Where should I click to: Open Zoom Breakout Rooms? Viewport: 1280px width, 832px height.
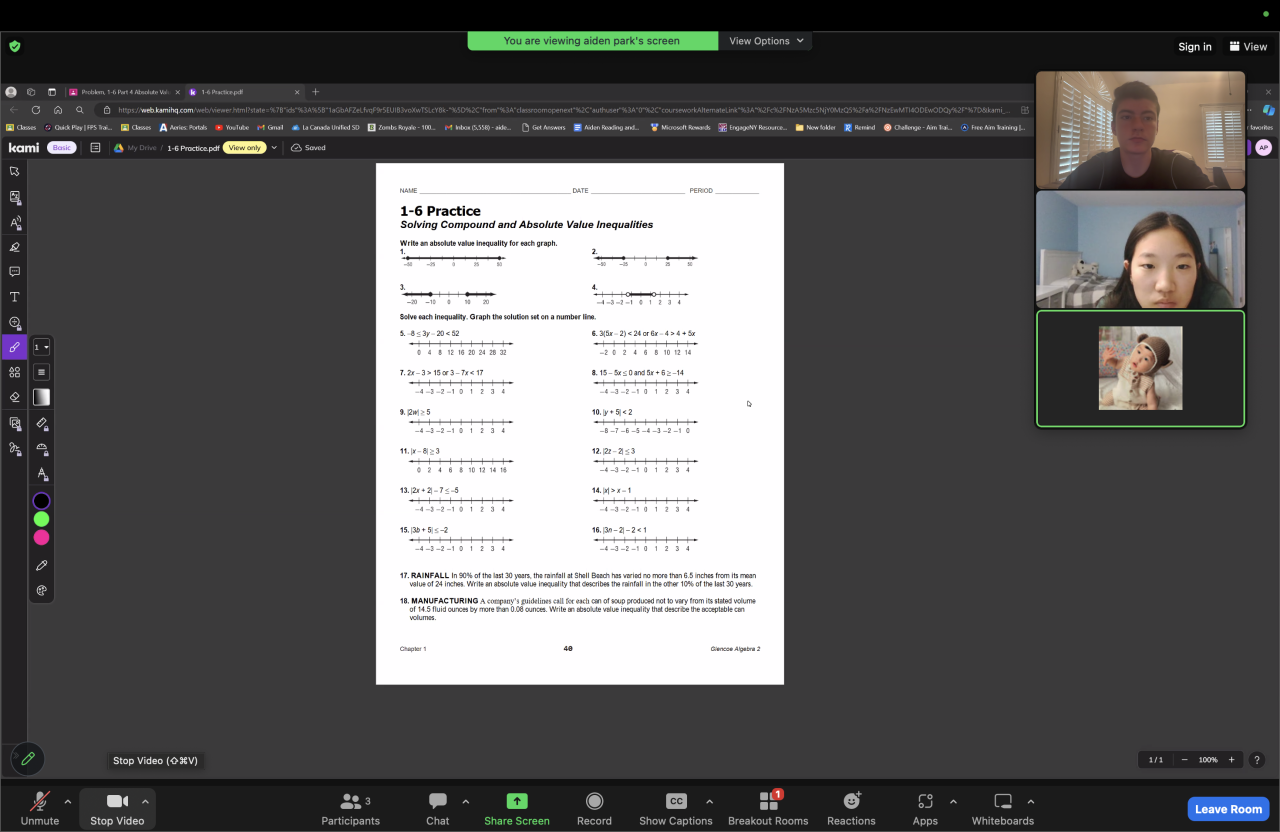768,809
